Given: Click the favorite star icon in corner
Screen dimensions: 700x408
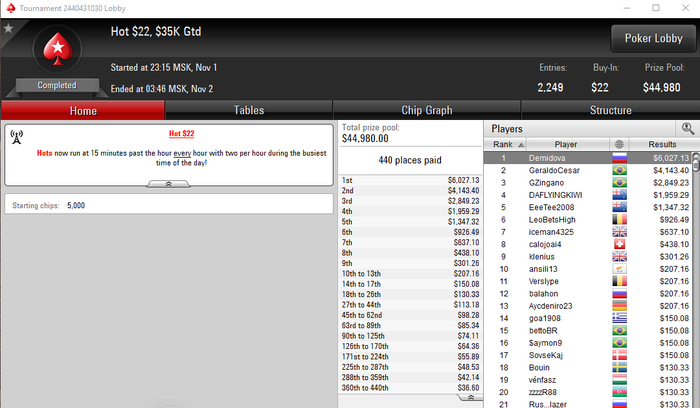Looking at the screenshot, I should [x=8, y=29].
